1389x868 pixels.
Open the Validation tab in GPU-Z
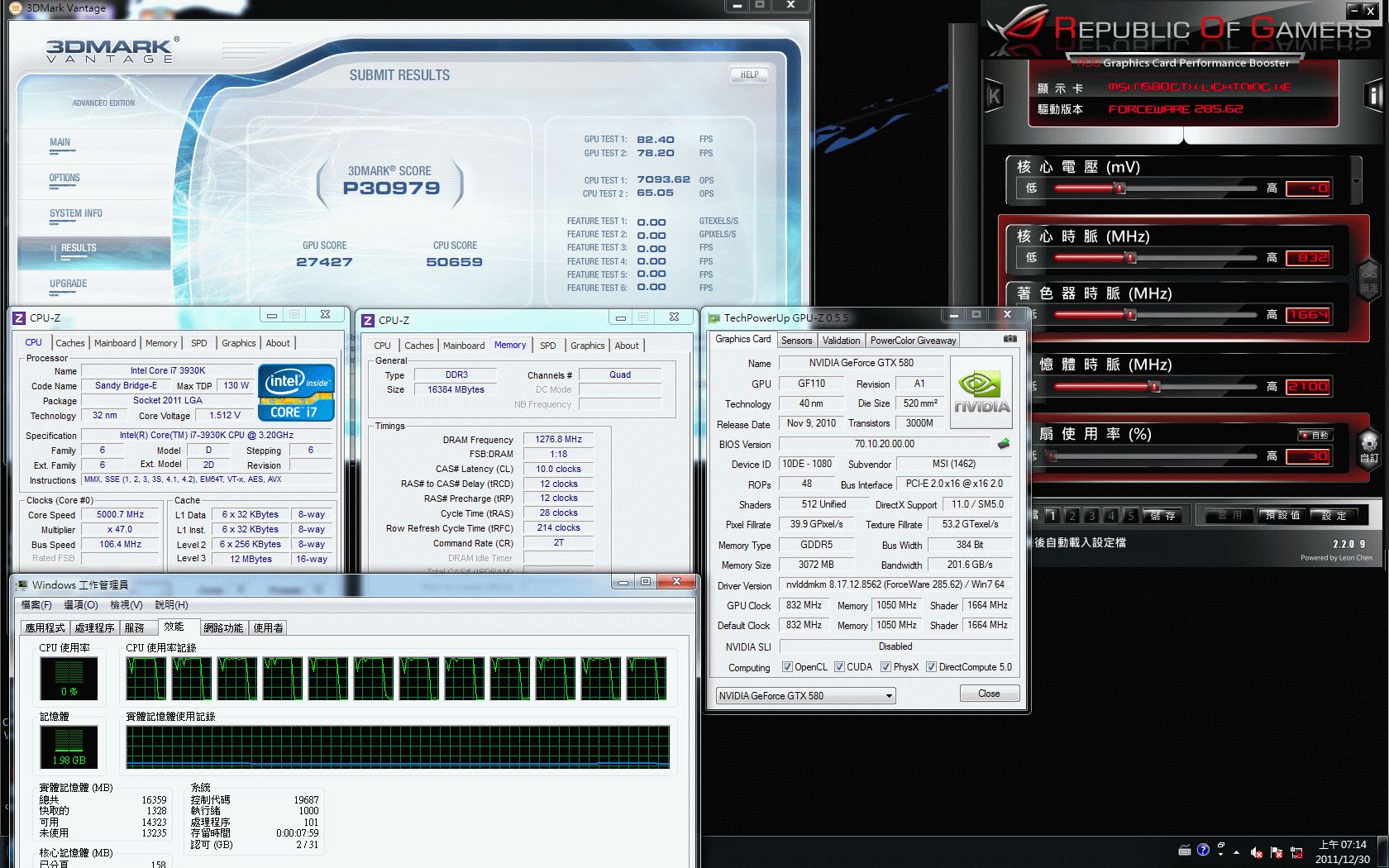841,341
